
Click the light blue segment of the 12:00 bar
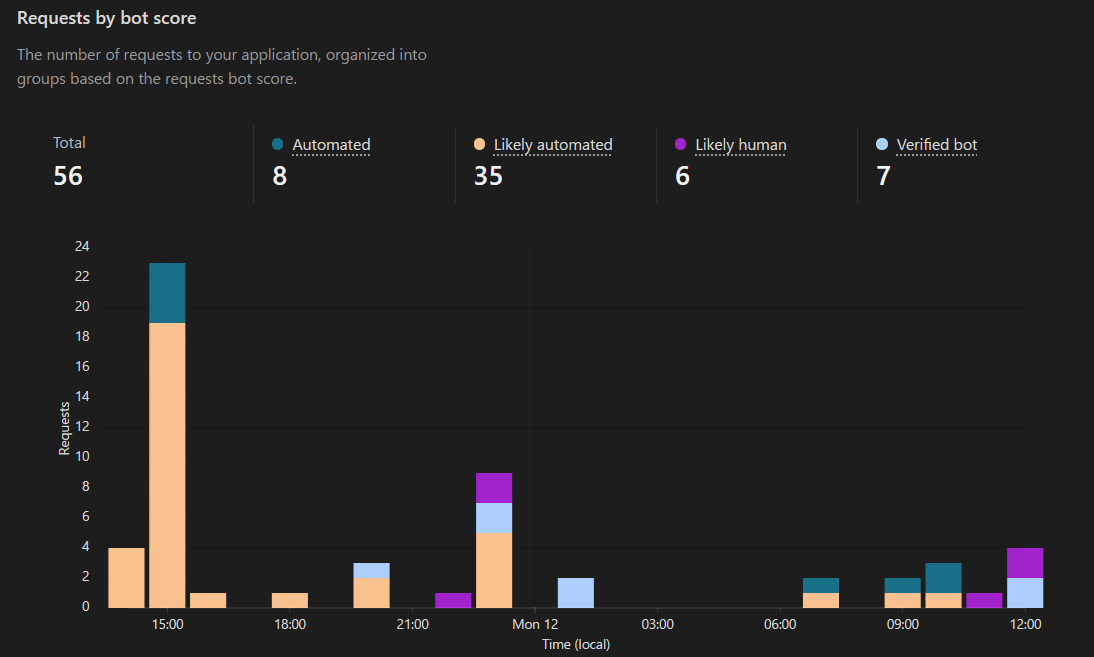pyautogui.click(x=1025, y=593)
